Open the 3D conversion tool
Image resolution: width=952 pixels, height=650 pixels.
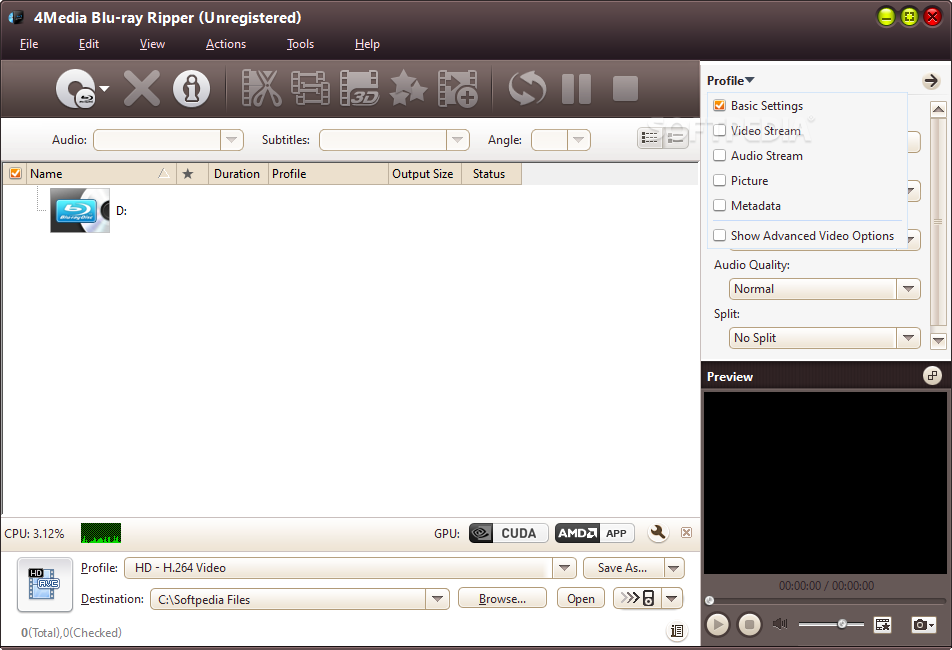(x=359, y=89)
